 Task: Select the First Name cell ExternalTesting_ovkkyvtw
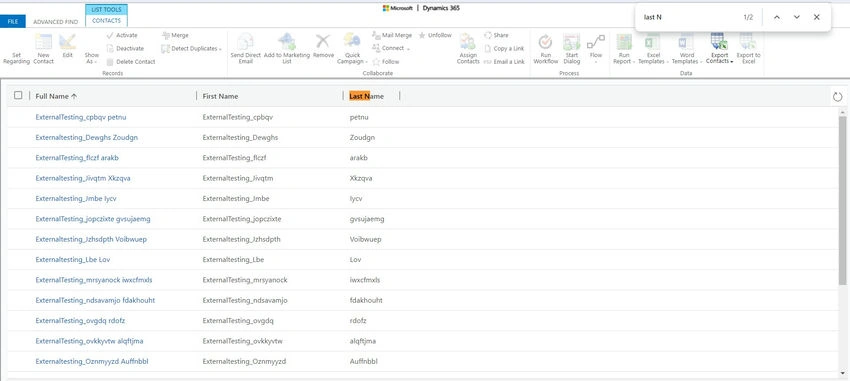click(242, 341)
